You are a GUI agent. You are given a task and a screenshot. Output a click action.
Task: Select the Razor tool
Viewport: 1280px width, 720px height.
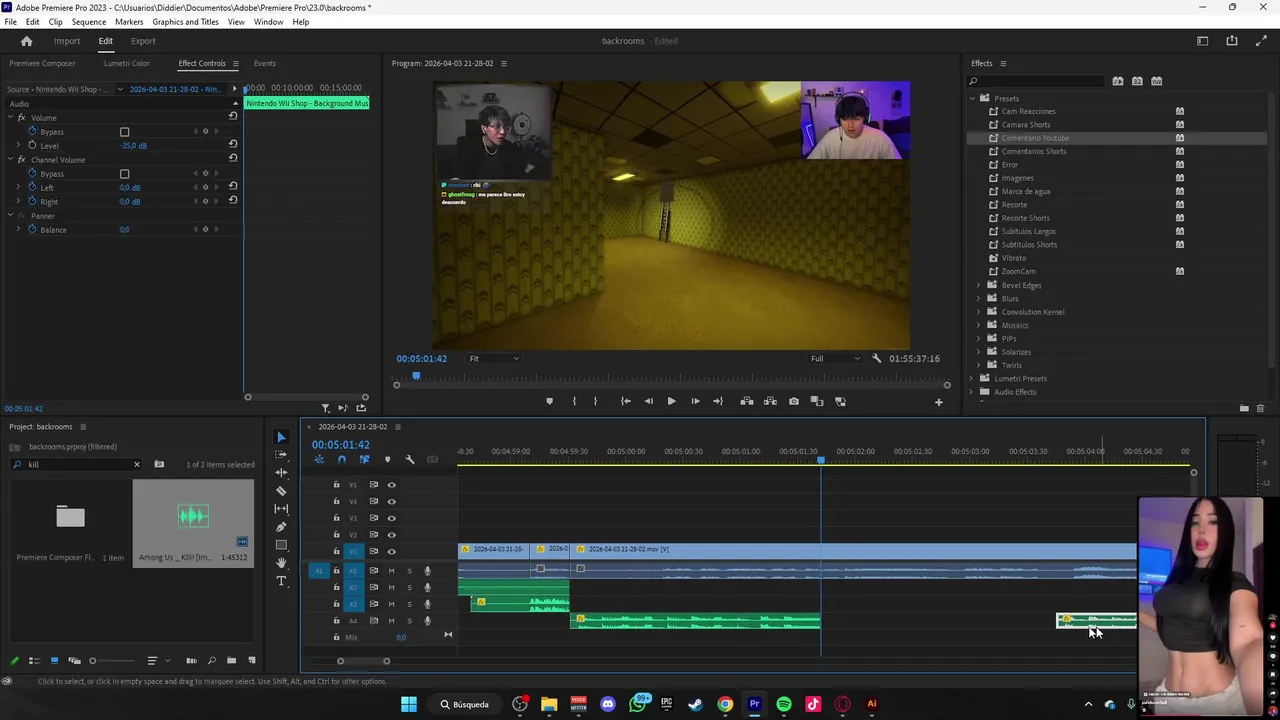(281, 491)
